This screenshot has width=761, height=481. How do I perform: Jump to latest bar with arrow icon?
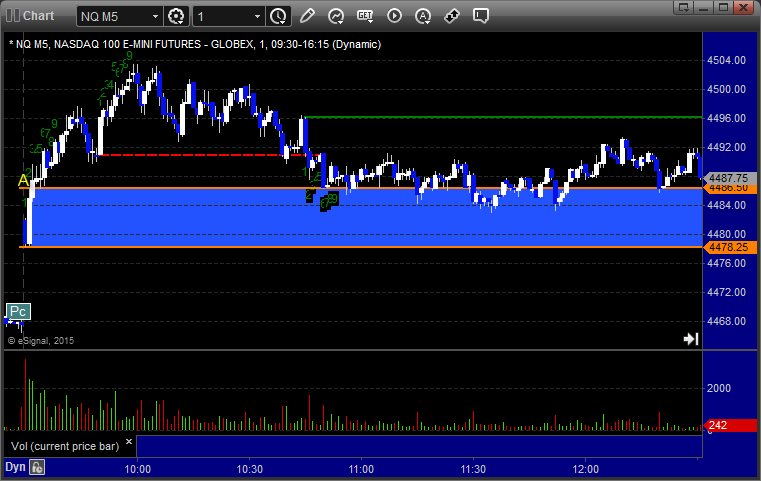tap(691, 339)
